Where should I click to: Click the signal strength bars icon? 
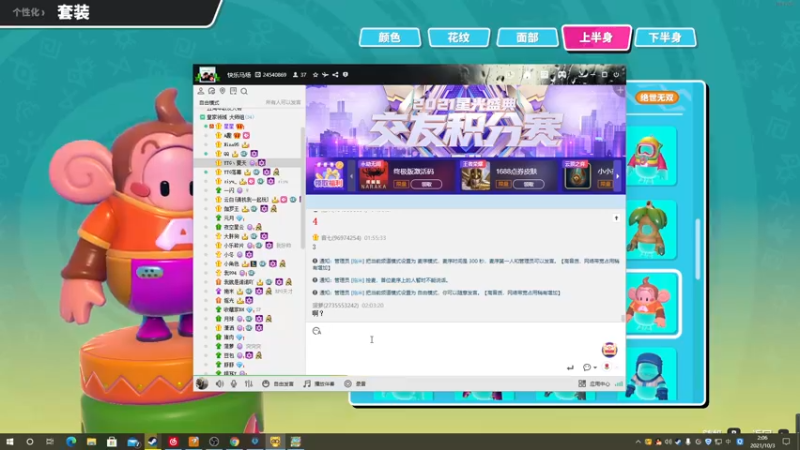(619, 384)
